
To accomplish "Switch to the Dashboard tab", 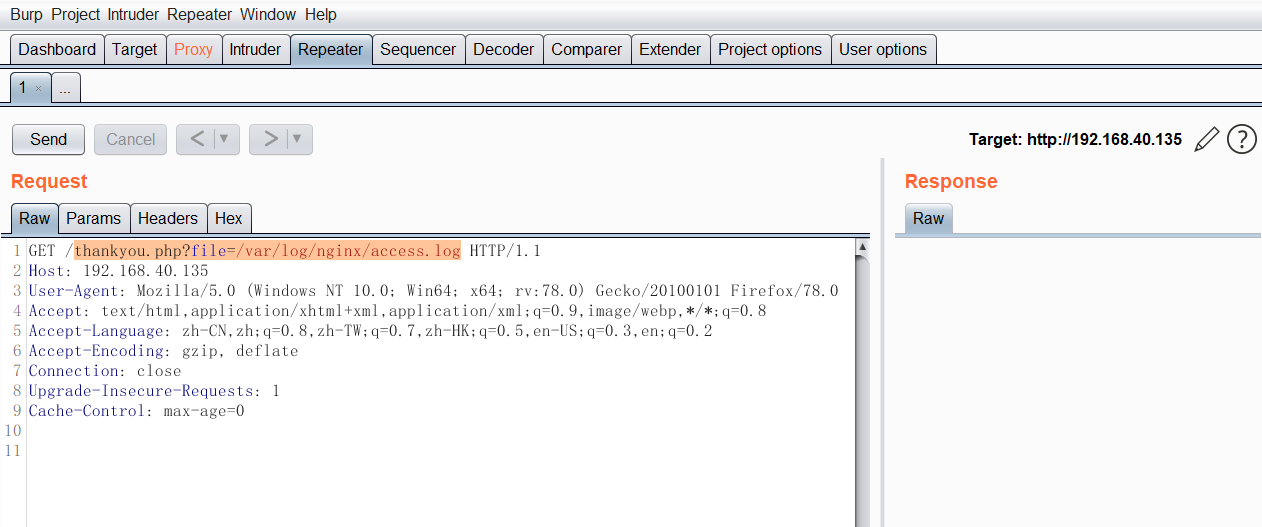I will (57, 49).
